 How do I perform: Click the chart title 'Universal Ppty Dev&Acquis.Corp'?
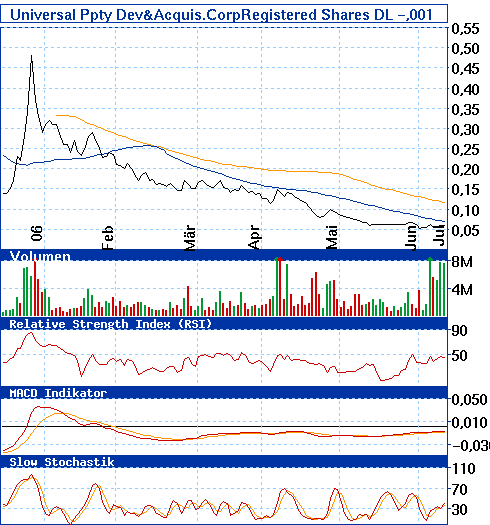(126, 15)
